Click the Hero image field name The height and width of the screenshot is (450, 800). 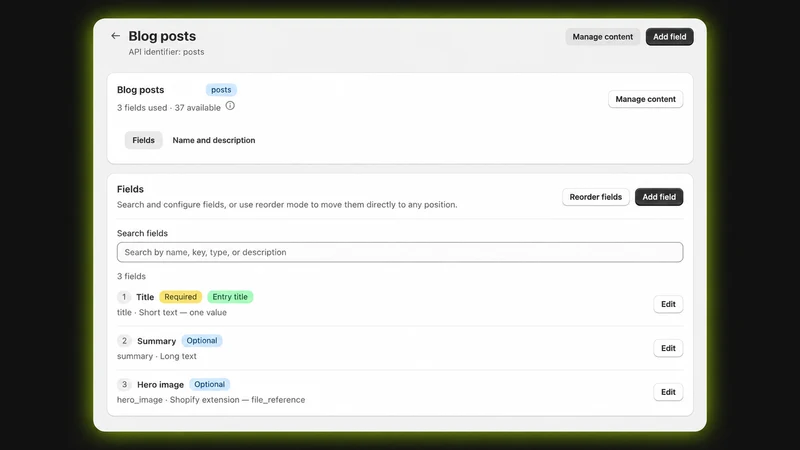pos(160,385)
